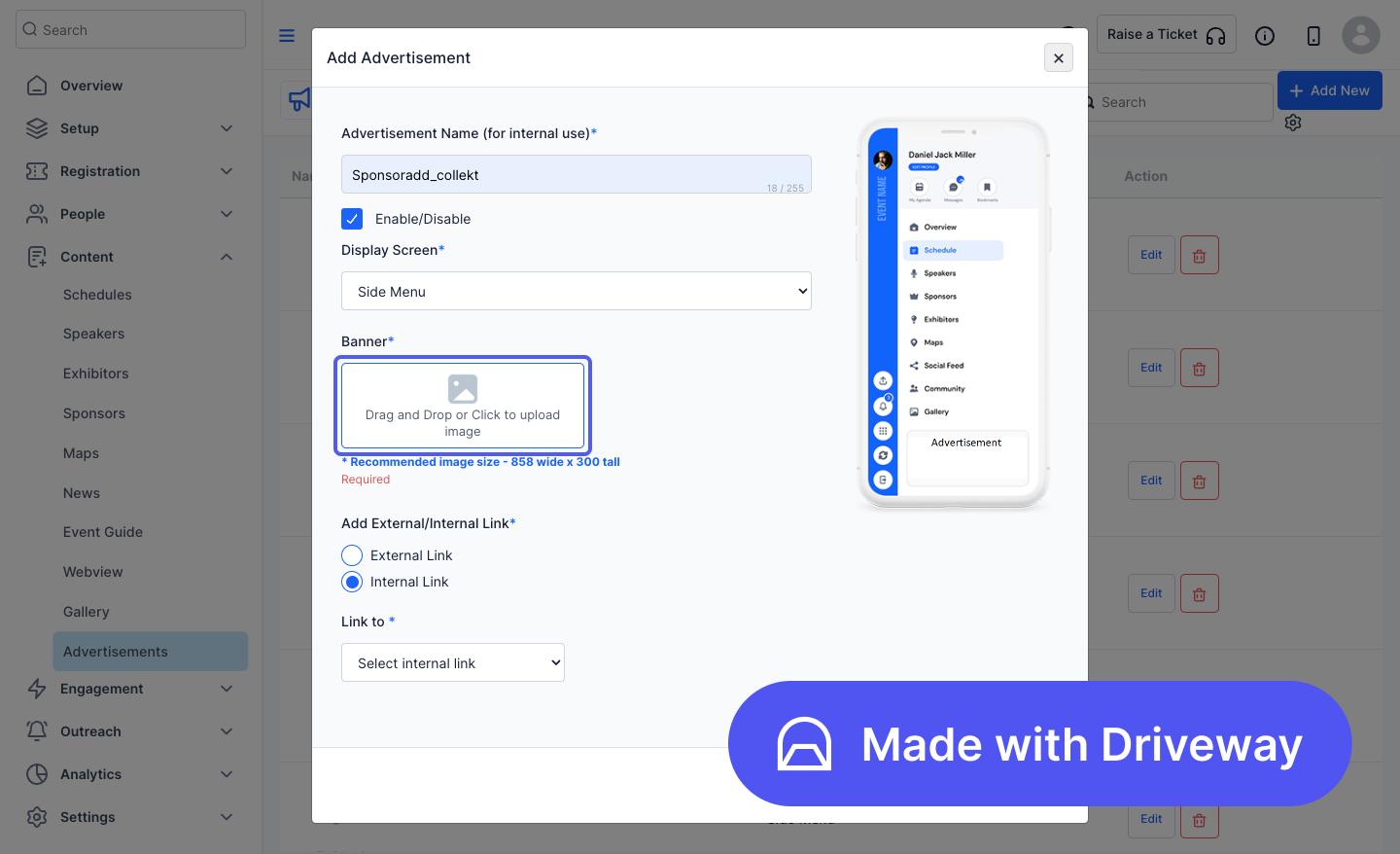The image size is (1400, 854).
Task: Click the Registration ticket icon
Action: pyautogui.click(x=37, y=171)
